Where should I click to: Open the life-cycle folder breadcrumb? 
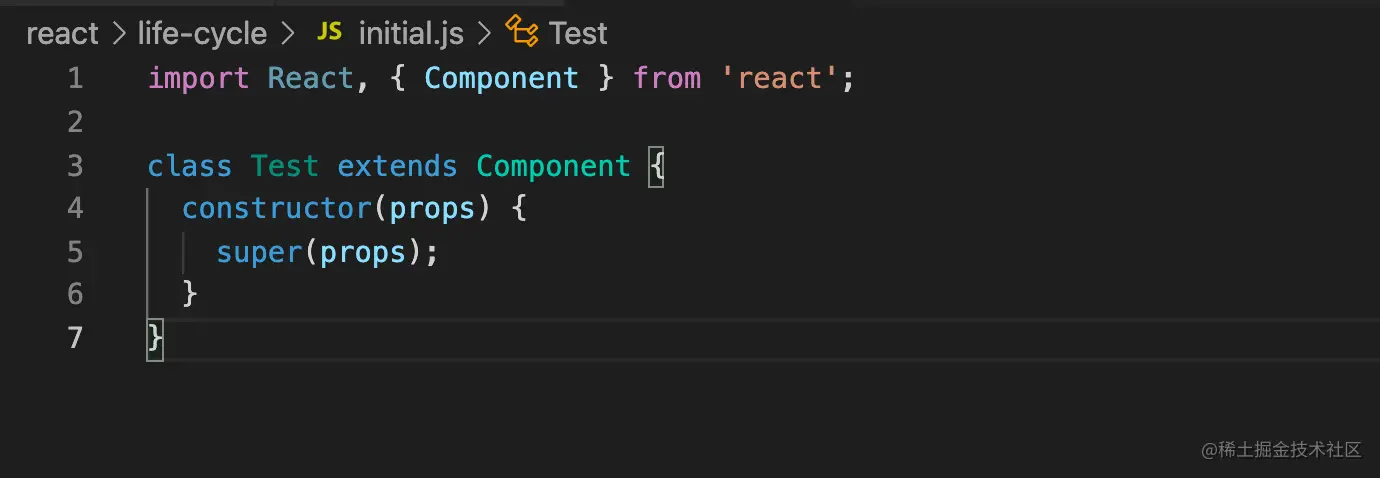click(x=202, y=34)
